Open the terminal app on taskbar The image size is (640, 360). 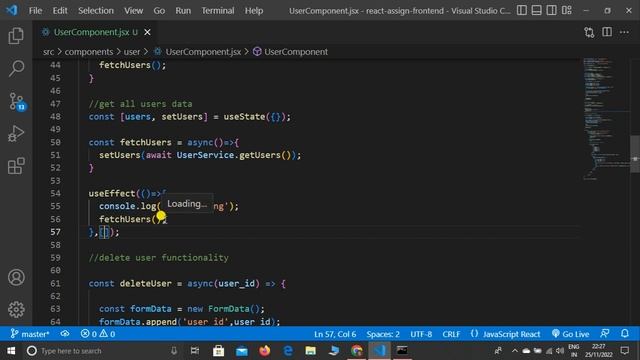[x=402, y=351]
